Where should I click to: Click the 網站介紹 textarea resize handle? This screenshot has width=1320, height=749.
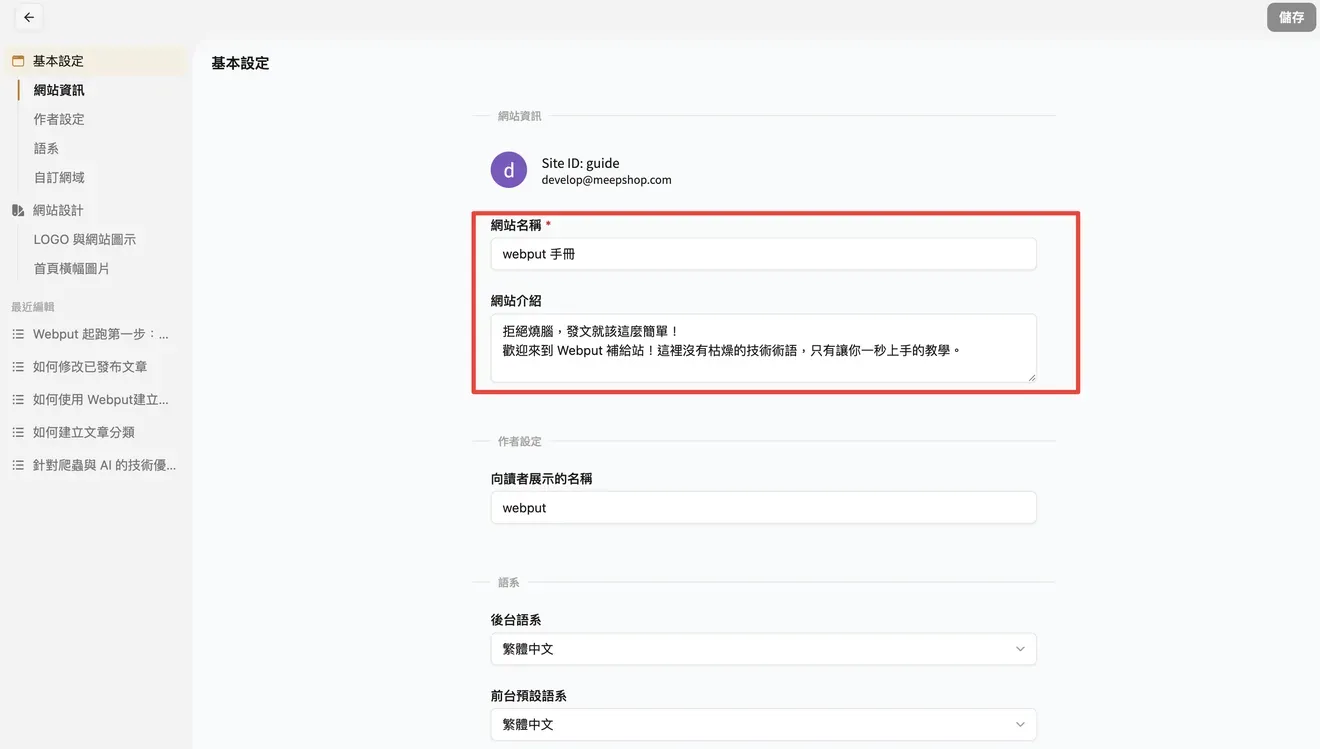click(1031, 377)
